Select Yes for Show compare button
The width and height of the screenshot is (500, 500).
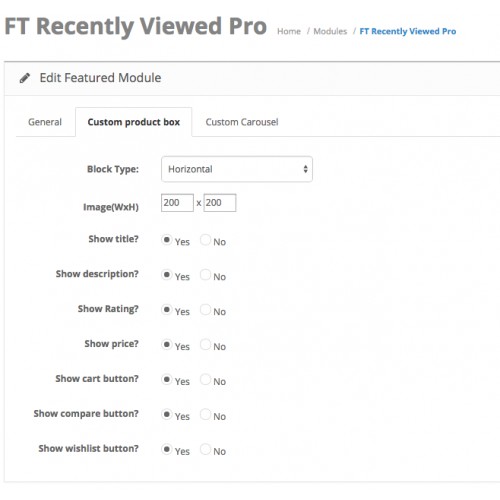[167, 414]
